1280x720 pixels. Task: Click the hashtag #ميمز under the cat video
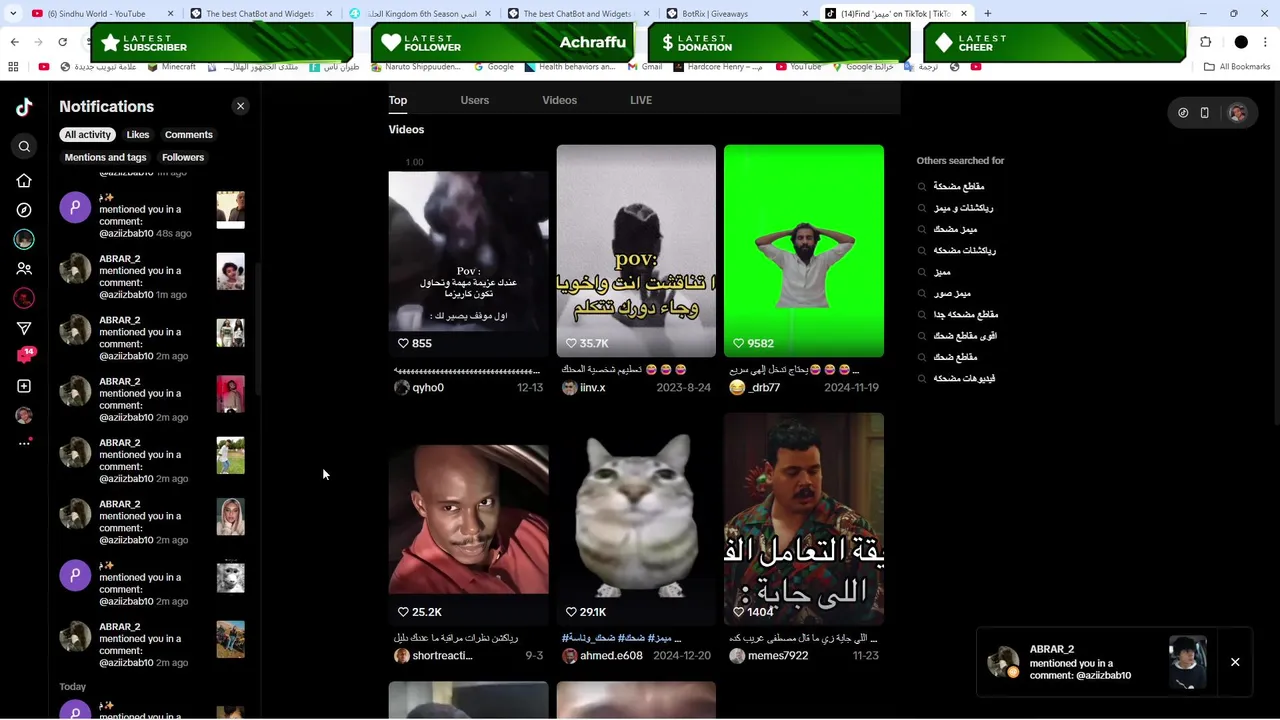point(658,638)
